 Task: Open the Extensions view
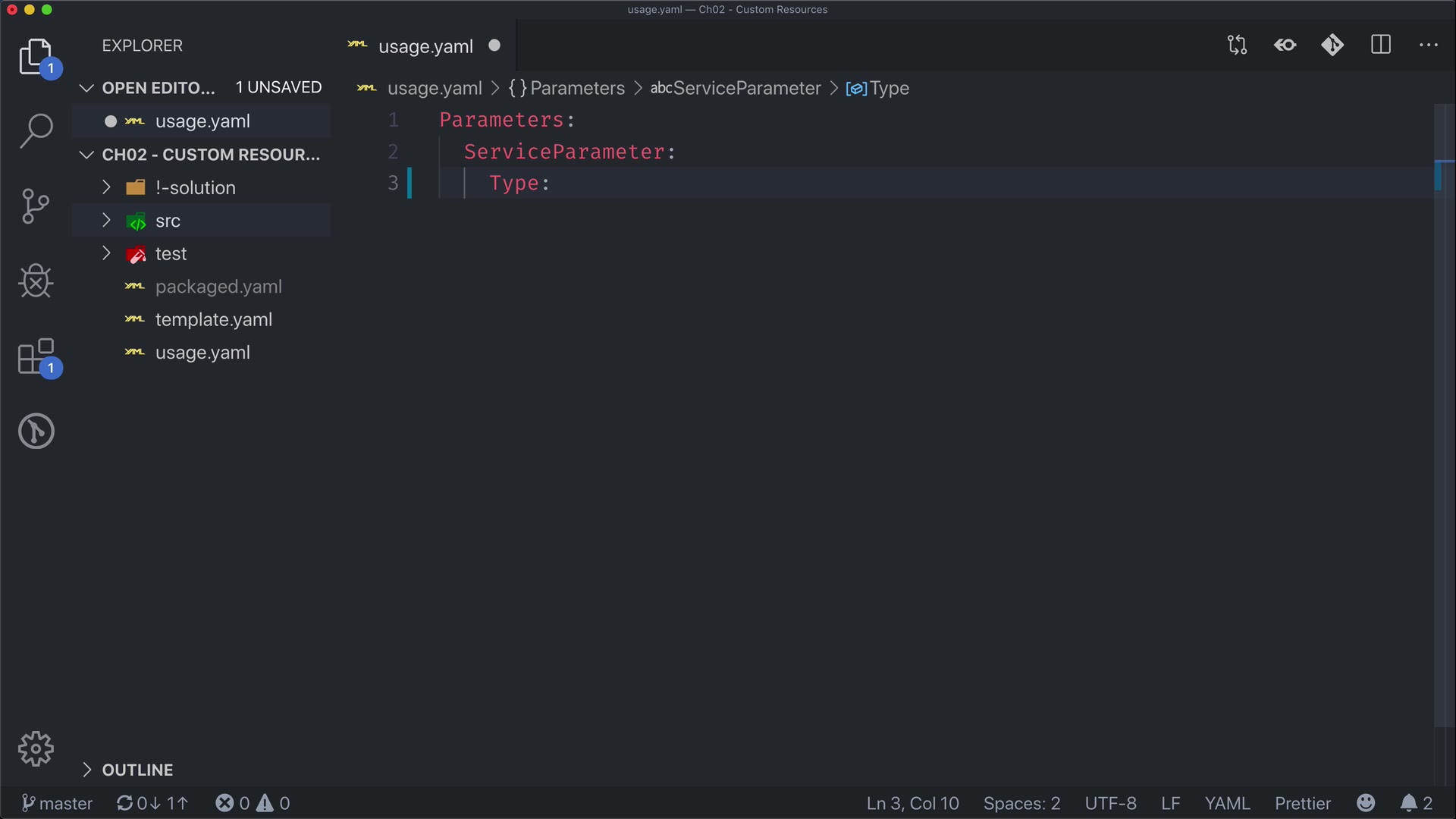tap(36, 356)
